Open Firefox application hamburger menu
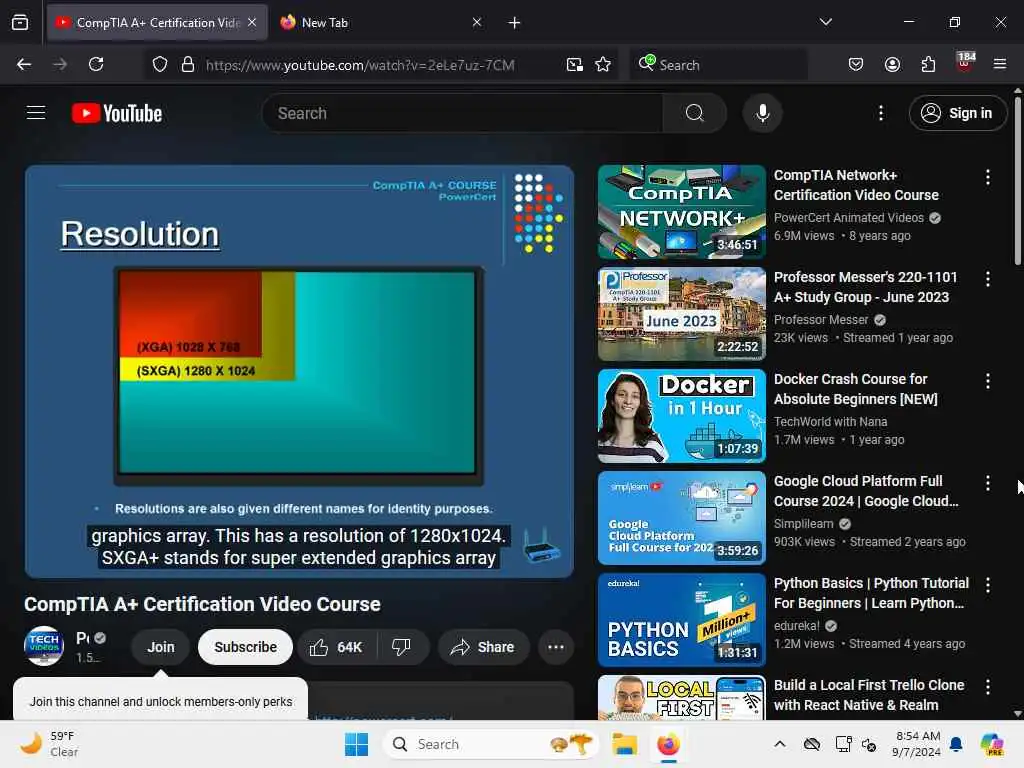Screen dimensions: 1024x768 (x=1000, y=64)
